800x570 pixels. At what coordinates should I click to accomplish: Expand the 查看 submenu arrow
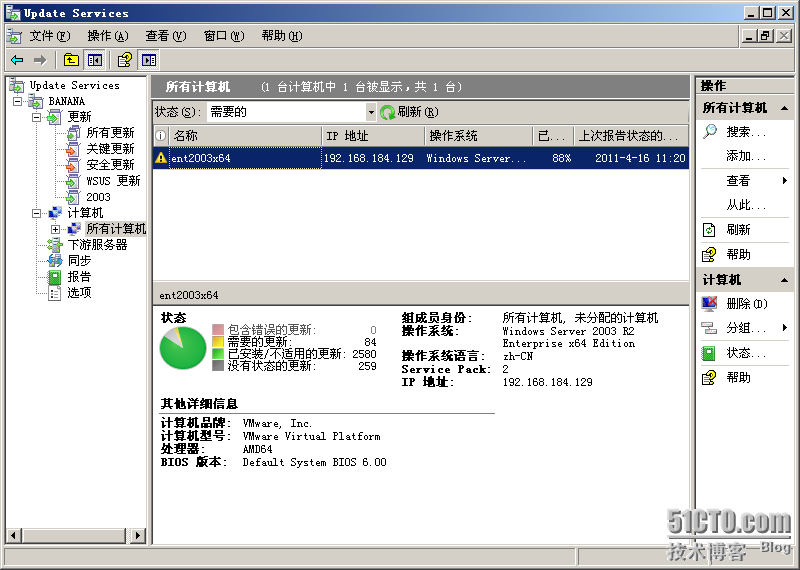pos(785,181)
